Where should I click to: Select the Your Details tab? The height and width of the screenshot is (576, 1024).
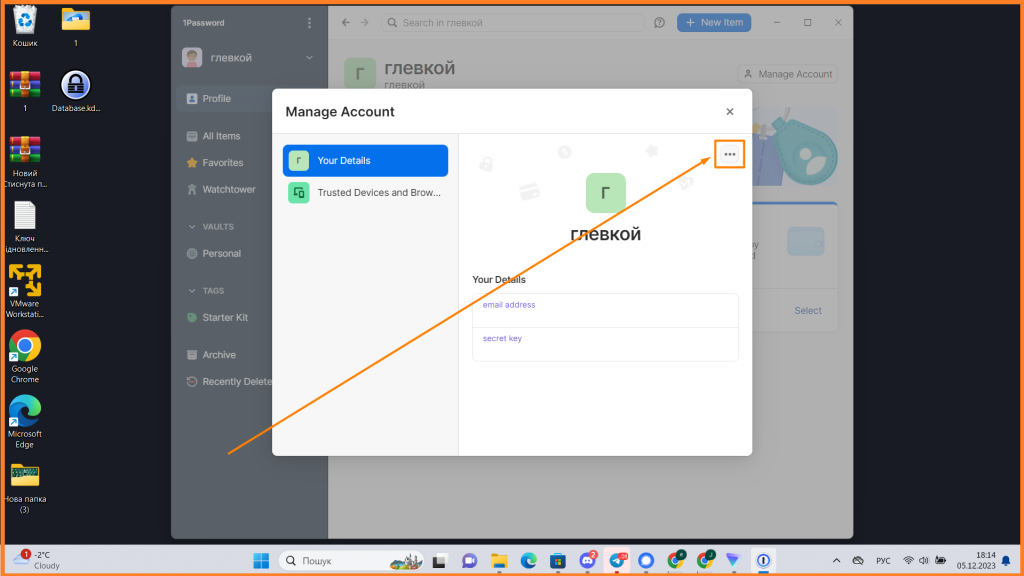point(364,160)
